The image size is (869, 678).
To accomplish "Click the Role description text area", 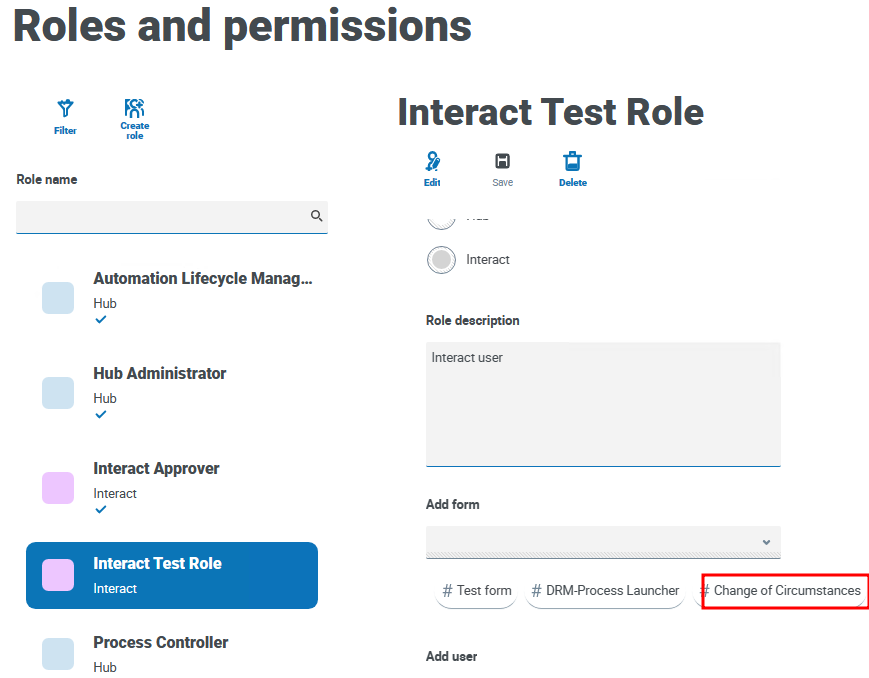I will [x=603, y=404].
